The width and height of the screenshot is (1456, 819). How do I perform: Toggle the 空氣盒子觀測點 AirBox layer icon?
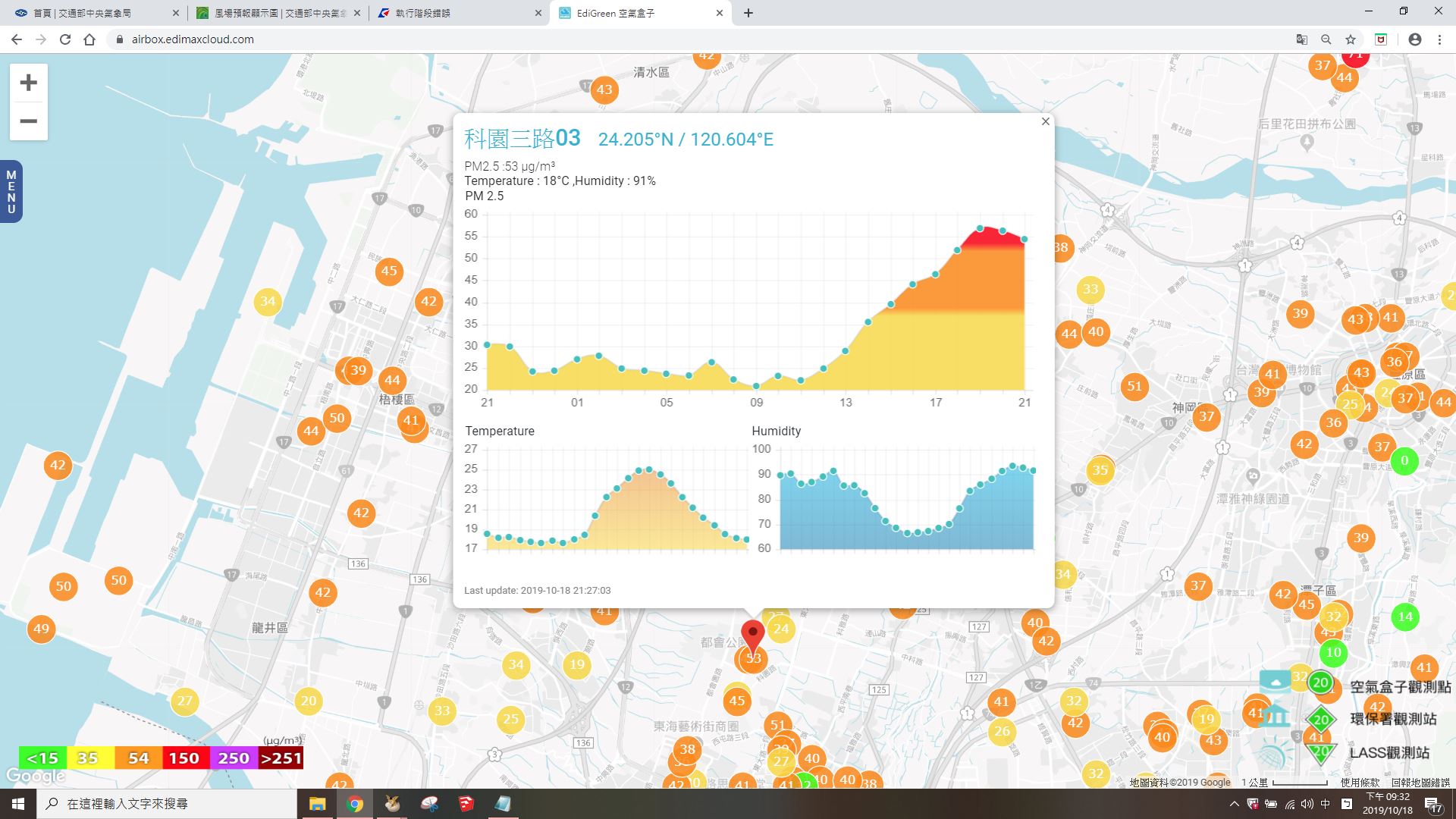point(1276,682)
